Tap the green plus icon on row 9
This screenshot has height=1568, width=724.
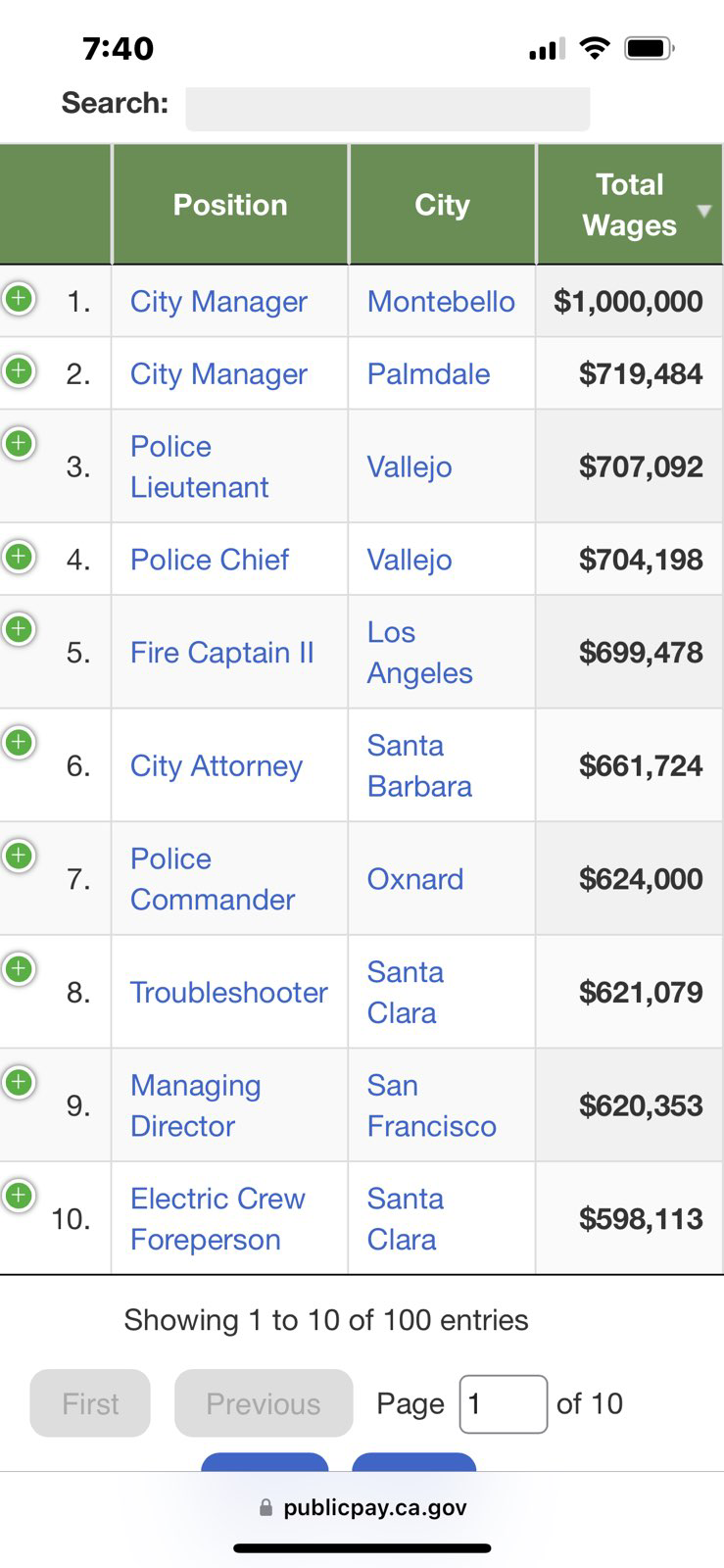click(19, 1082)
